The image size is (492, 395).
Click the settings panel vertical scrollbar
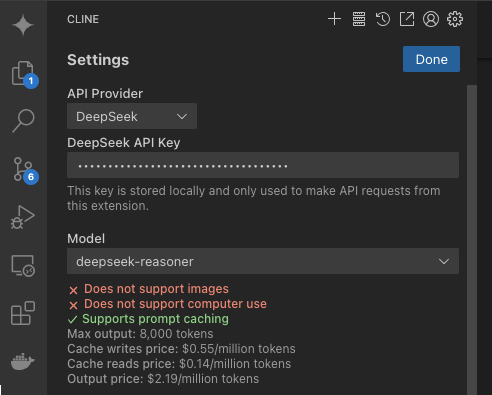click(472, 240)
